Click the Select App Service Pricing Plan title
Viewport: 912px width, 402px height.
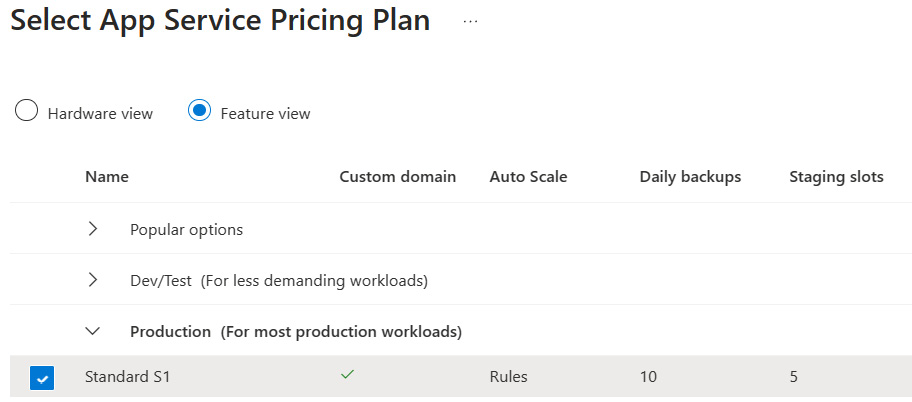(220, 21)
